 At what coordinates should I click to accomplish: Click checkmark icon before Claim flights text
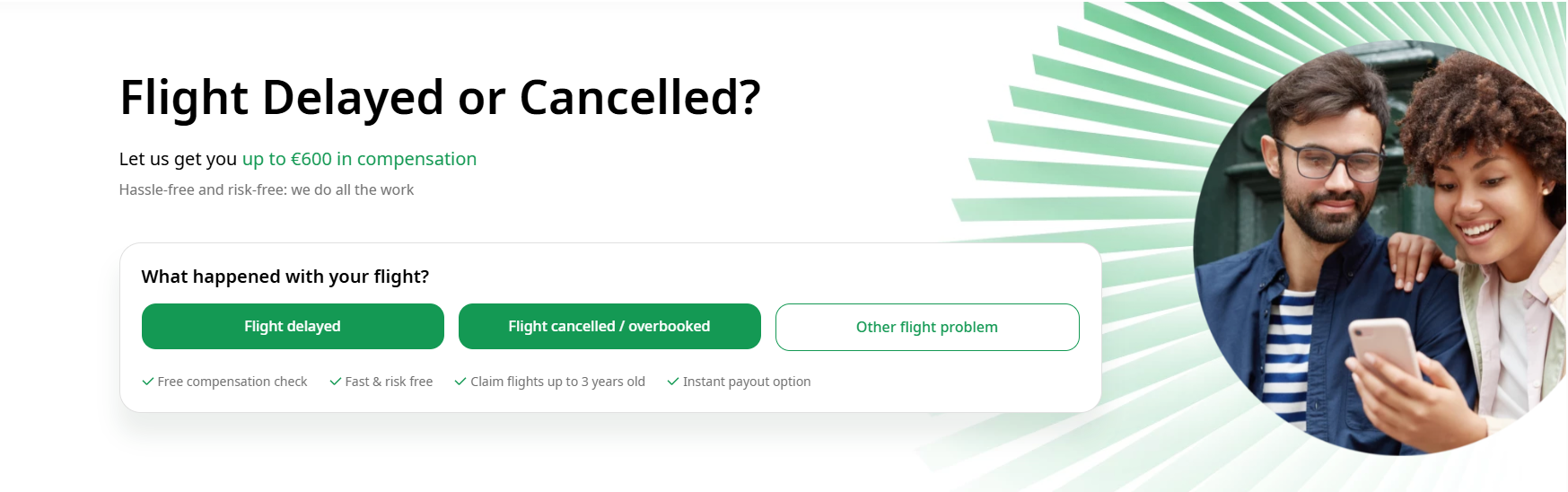(x=460, y=382)
